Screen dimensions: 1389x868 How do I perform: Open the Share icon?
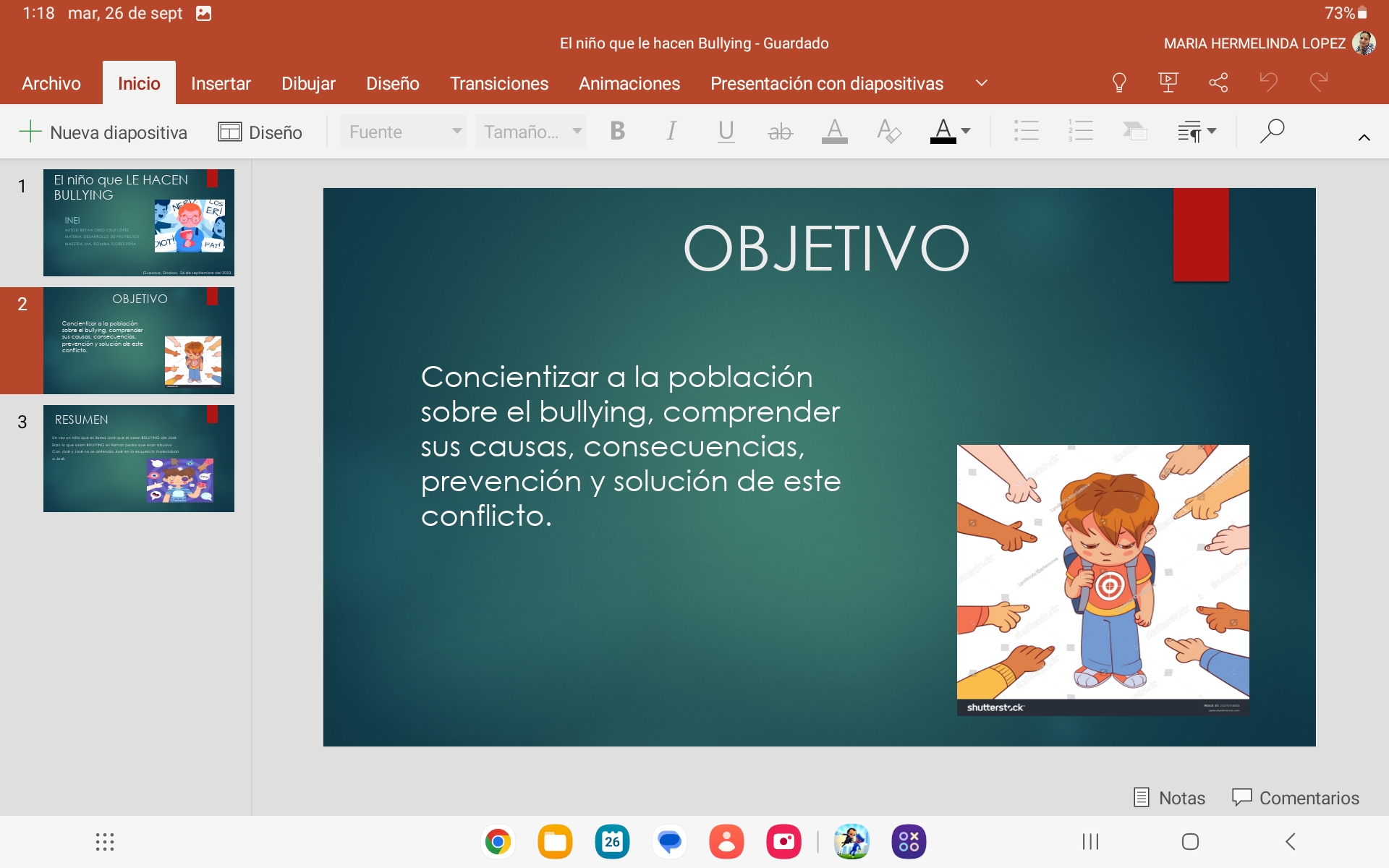click(1218, 82)
